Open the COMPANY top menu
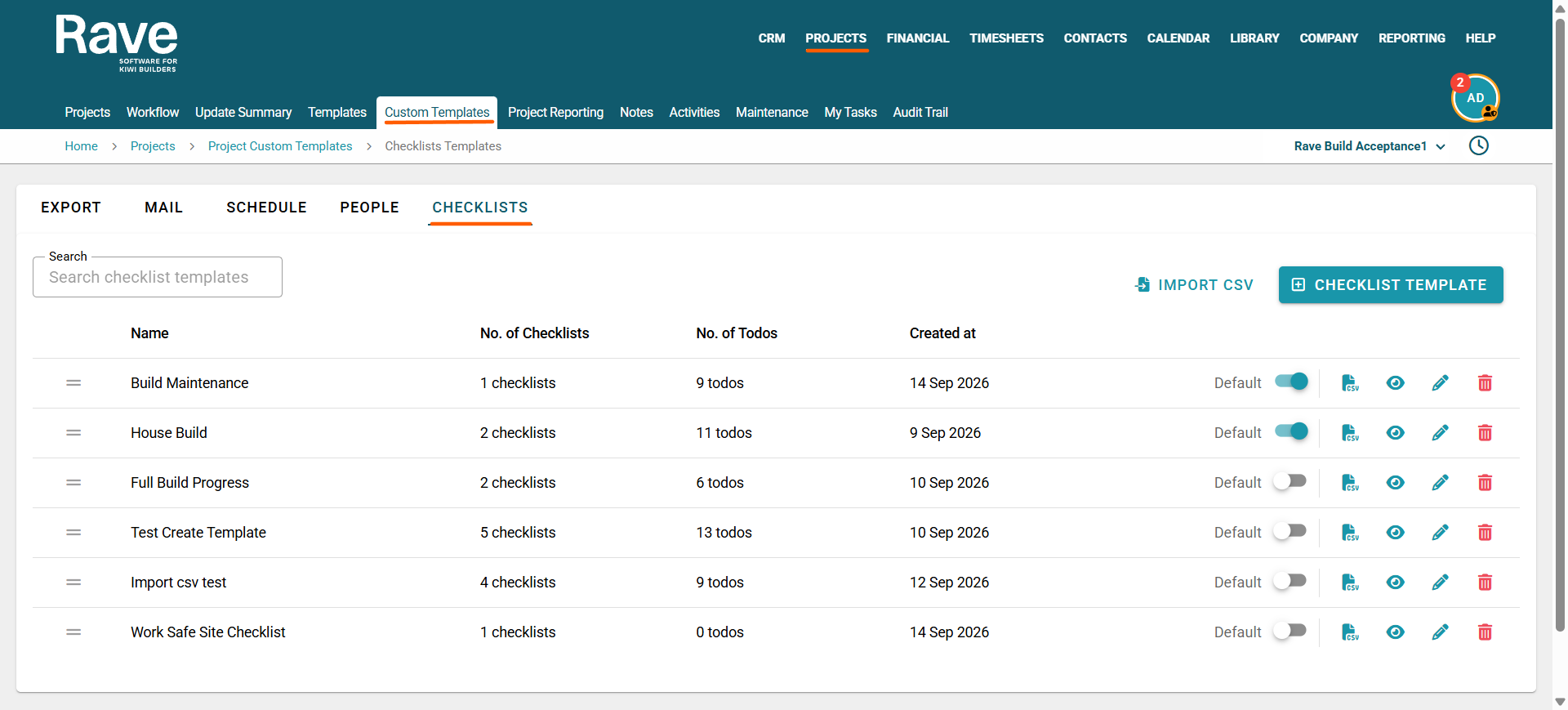 pyautogui.click(x=1329, y=38)
